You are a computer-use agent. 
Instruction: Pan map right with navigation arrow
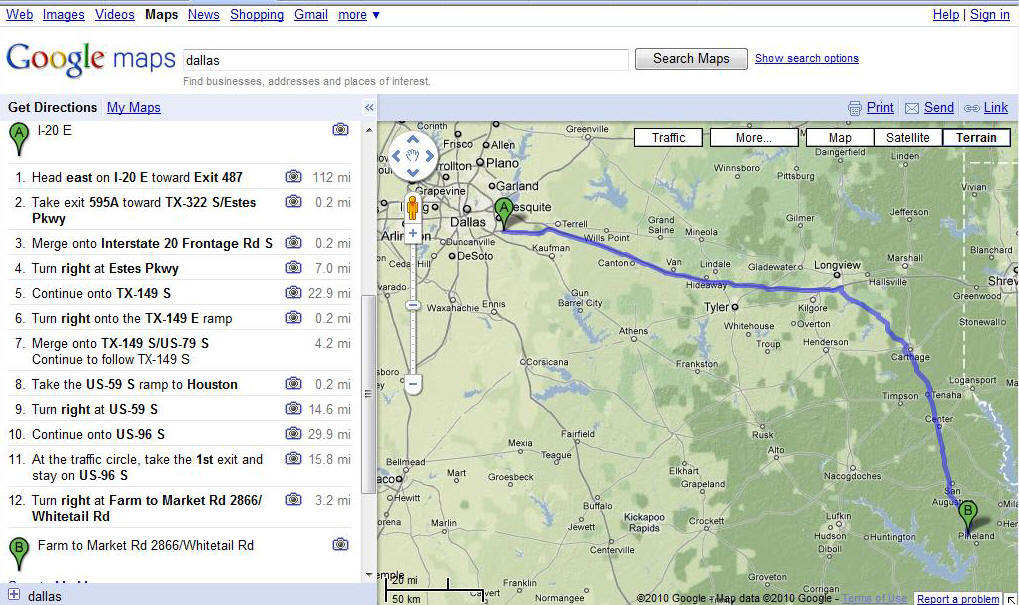click(430, 156)
